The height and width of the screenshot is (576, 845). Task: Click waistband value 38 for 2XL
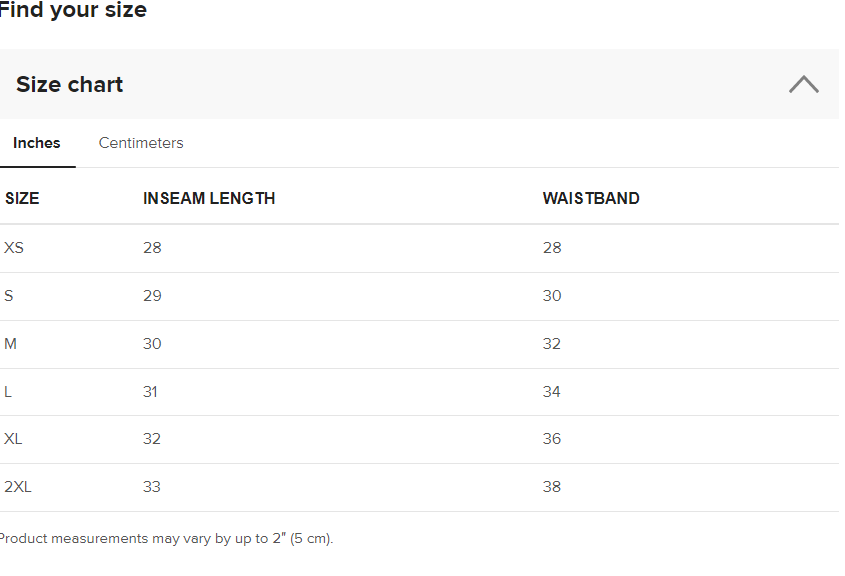tap(552, 487)
